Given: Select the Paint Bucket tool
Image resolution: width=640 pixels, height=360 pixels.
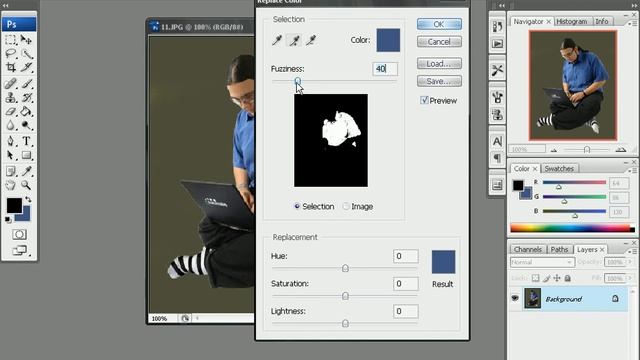Looking at the screenshot, I should coord(27,111).
